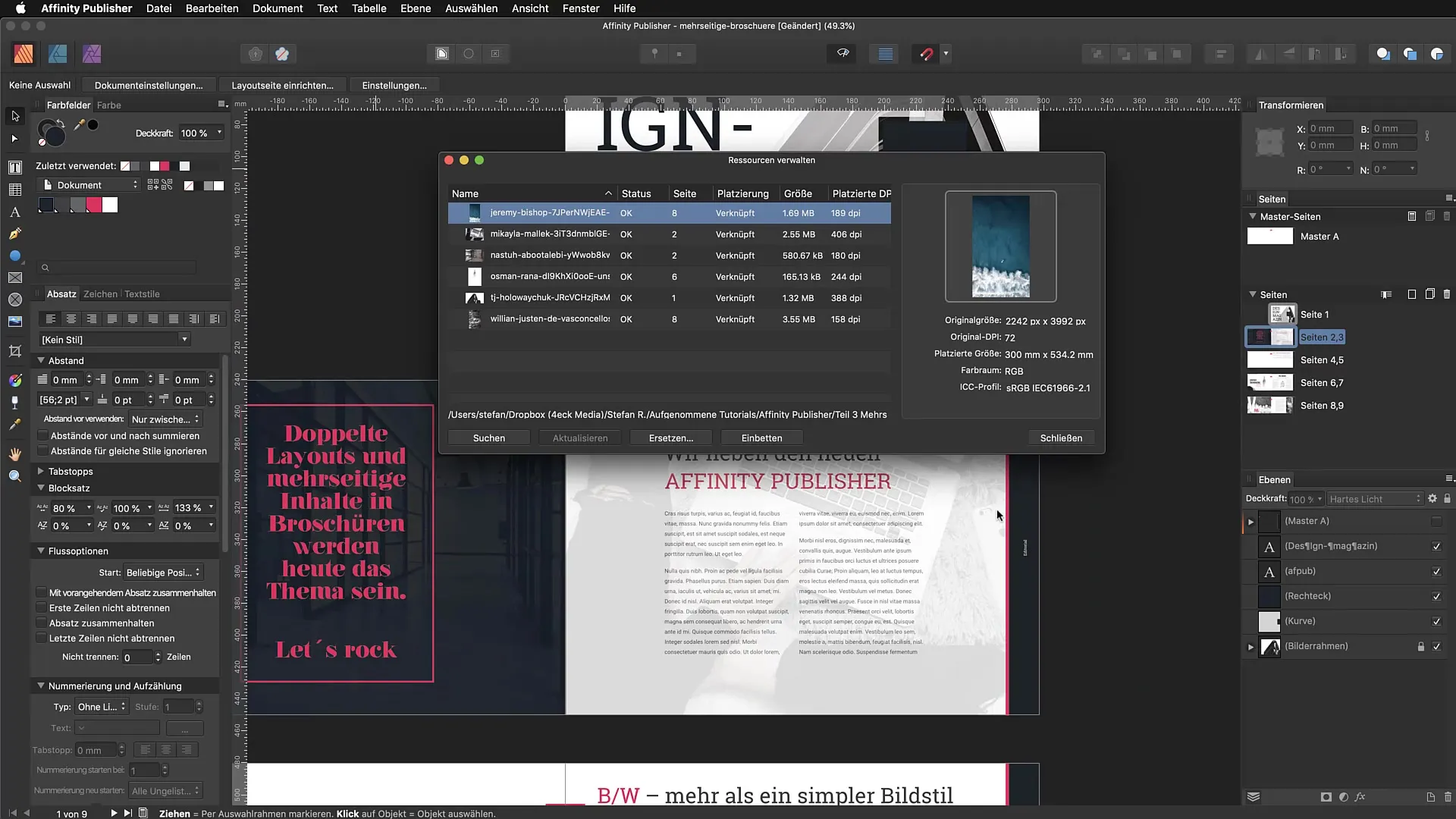The height and width of the screenshot is (819, 1456).
Task: Expand the Tabstopps section
Action: coord(41,472)
